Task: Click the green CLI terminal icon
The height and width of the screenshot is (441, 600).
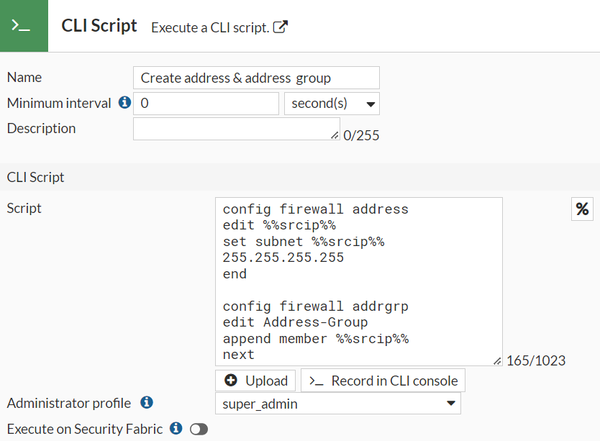Action: (23, 26)
